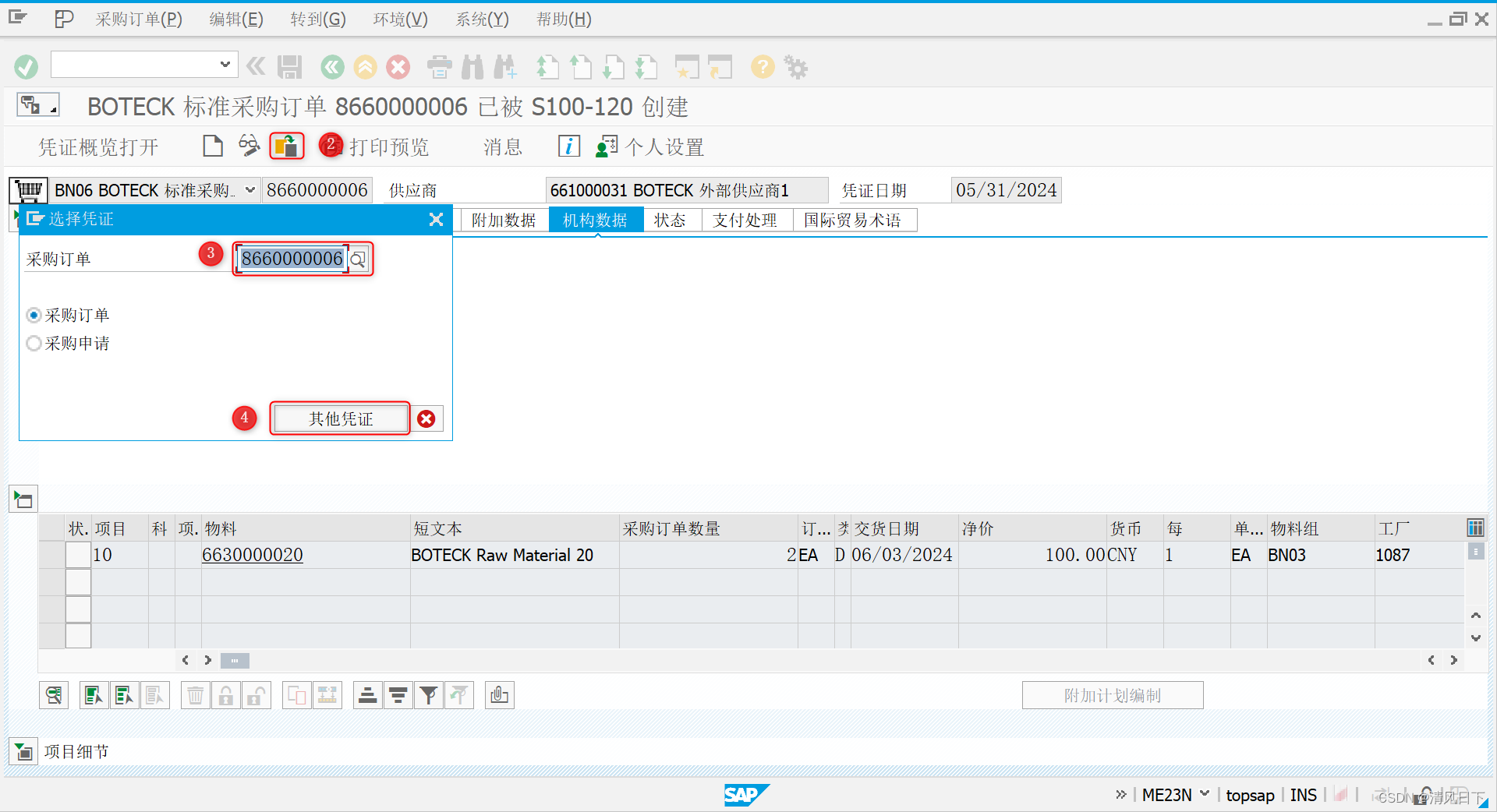Close the 选择凭证 dialog with X
This screenshot has width=1497, height=812.
coord(436,220)
